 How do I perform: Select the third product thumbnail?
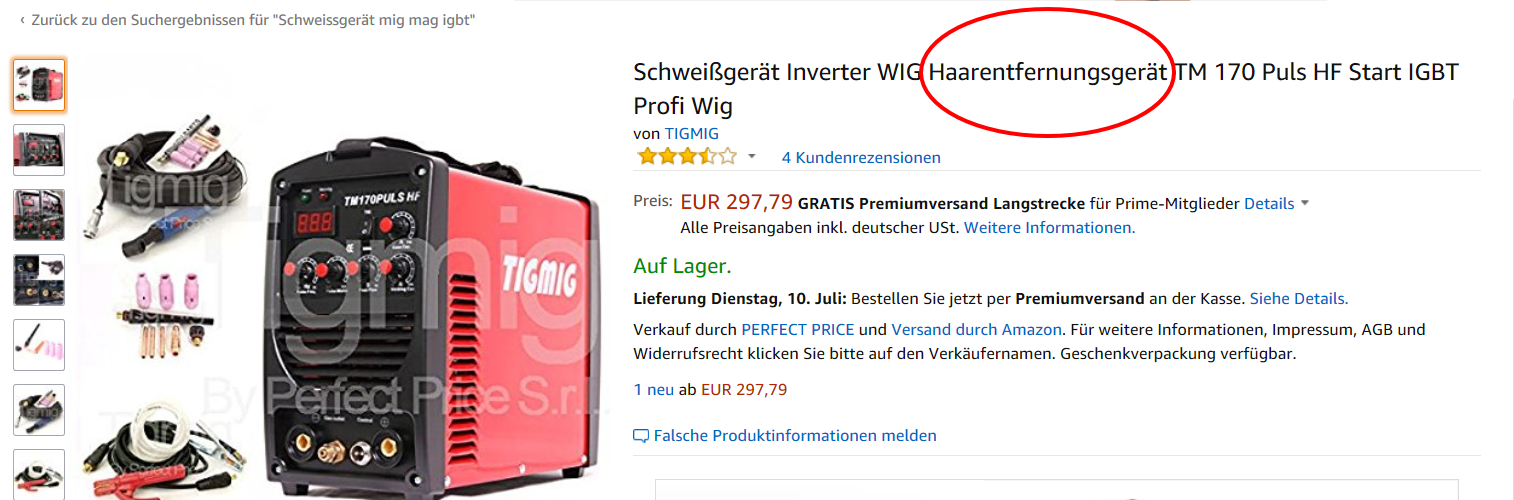point(40,215)
